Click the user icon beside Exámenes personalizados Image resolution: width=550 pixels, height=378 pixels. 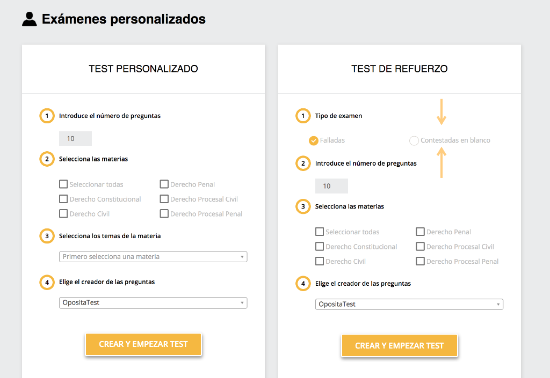click(29, 19)
